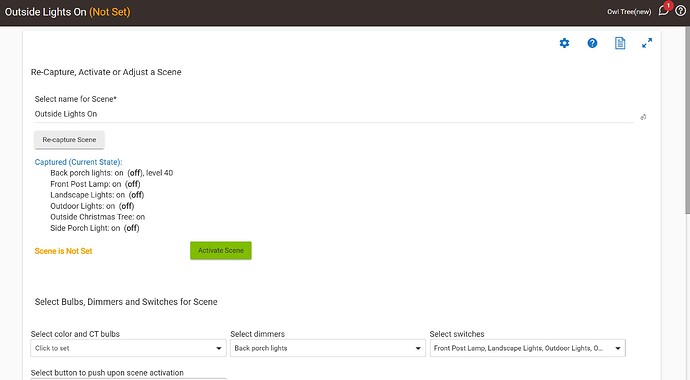Click the red notification badge
690x380 pixels.
[x=668, y=6]
